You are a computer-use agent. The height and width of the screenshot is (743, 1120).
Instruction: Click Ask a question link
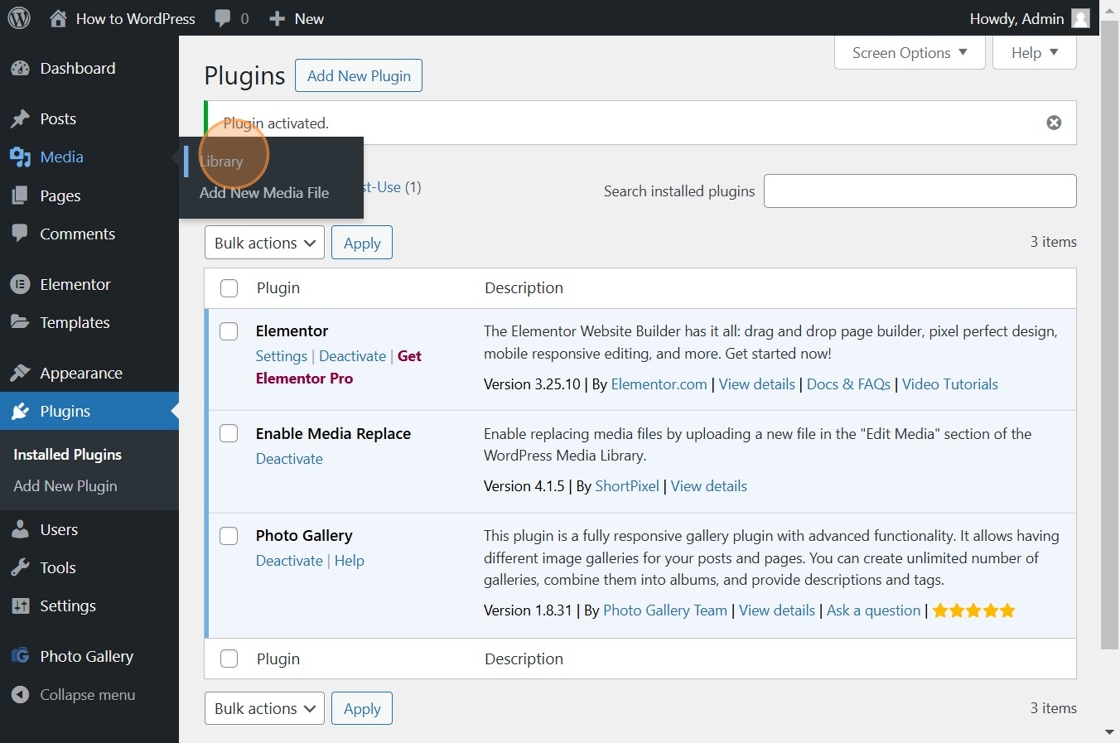click(x=874, y=611)
